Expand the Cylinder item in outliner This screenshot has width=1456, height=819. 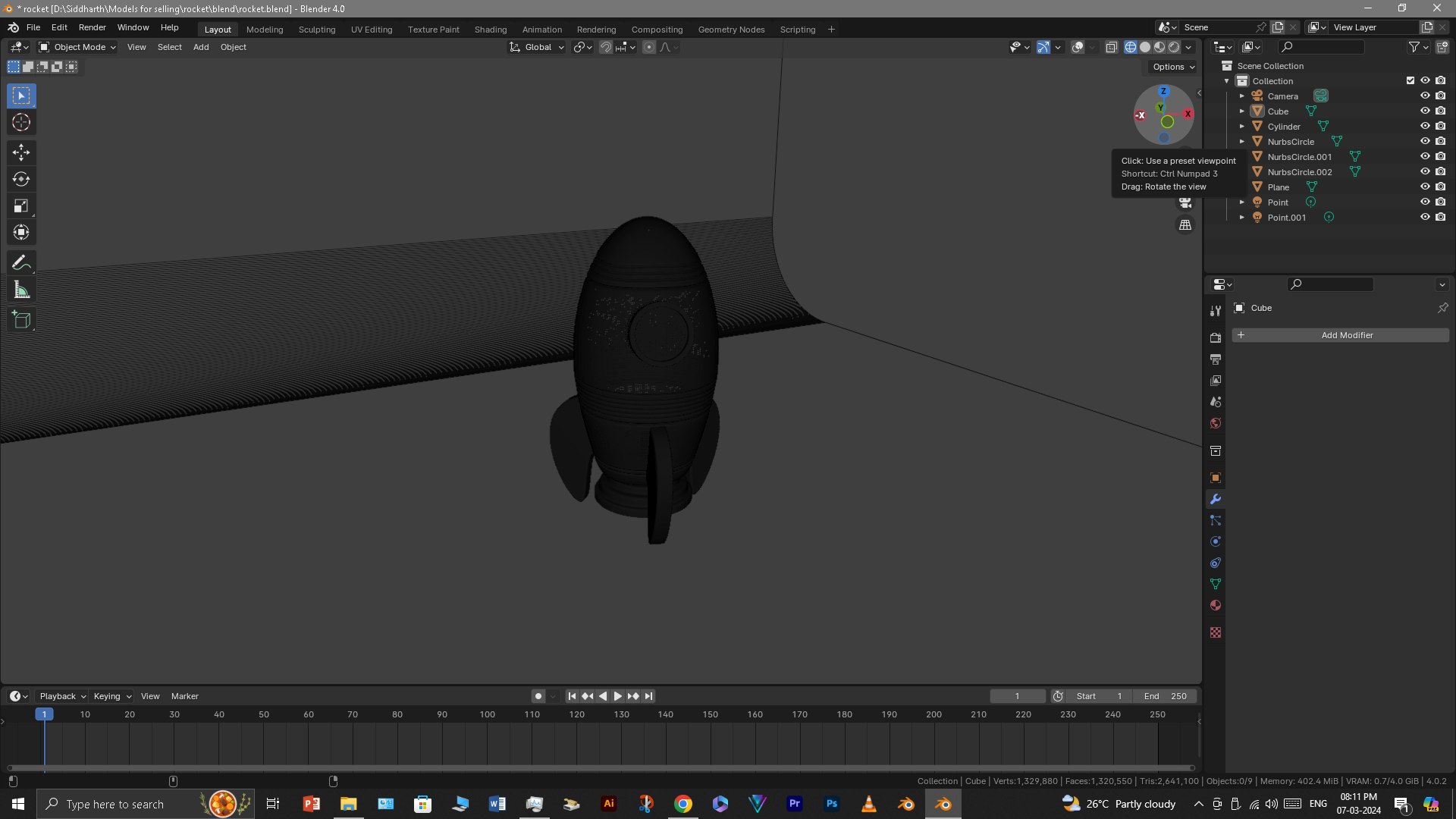point(1242,127)
